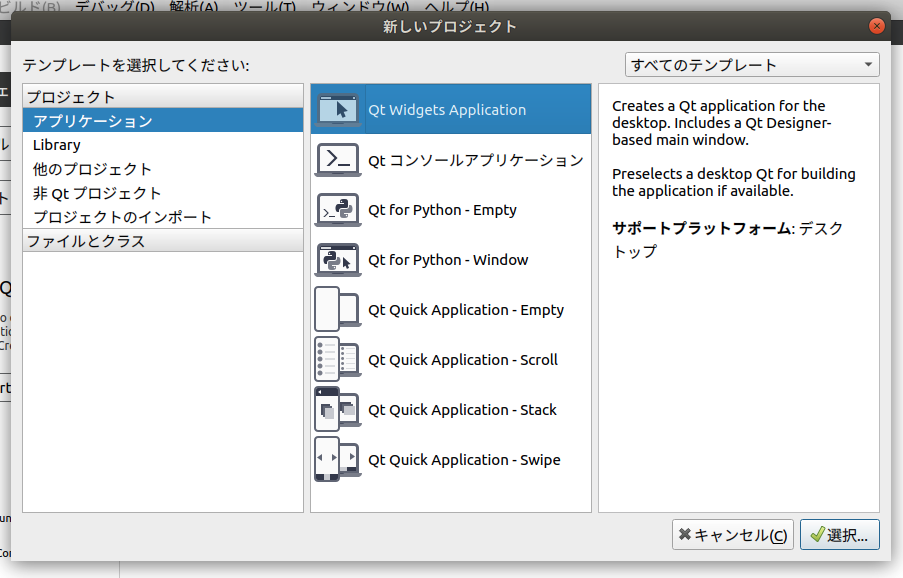Choose 他のプロジェクト category
This screenshot has height=578, width=903.
tap(93, 169)
